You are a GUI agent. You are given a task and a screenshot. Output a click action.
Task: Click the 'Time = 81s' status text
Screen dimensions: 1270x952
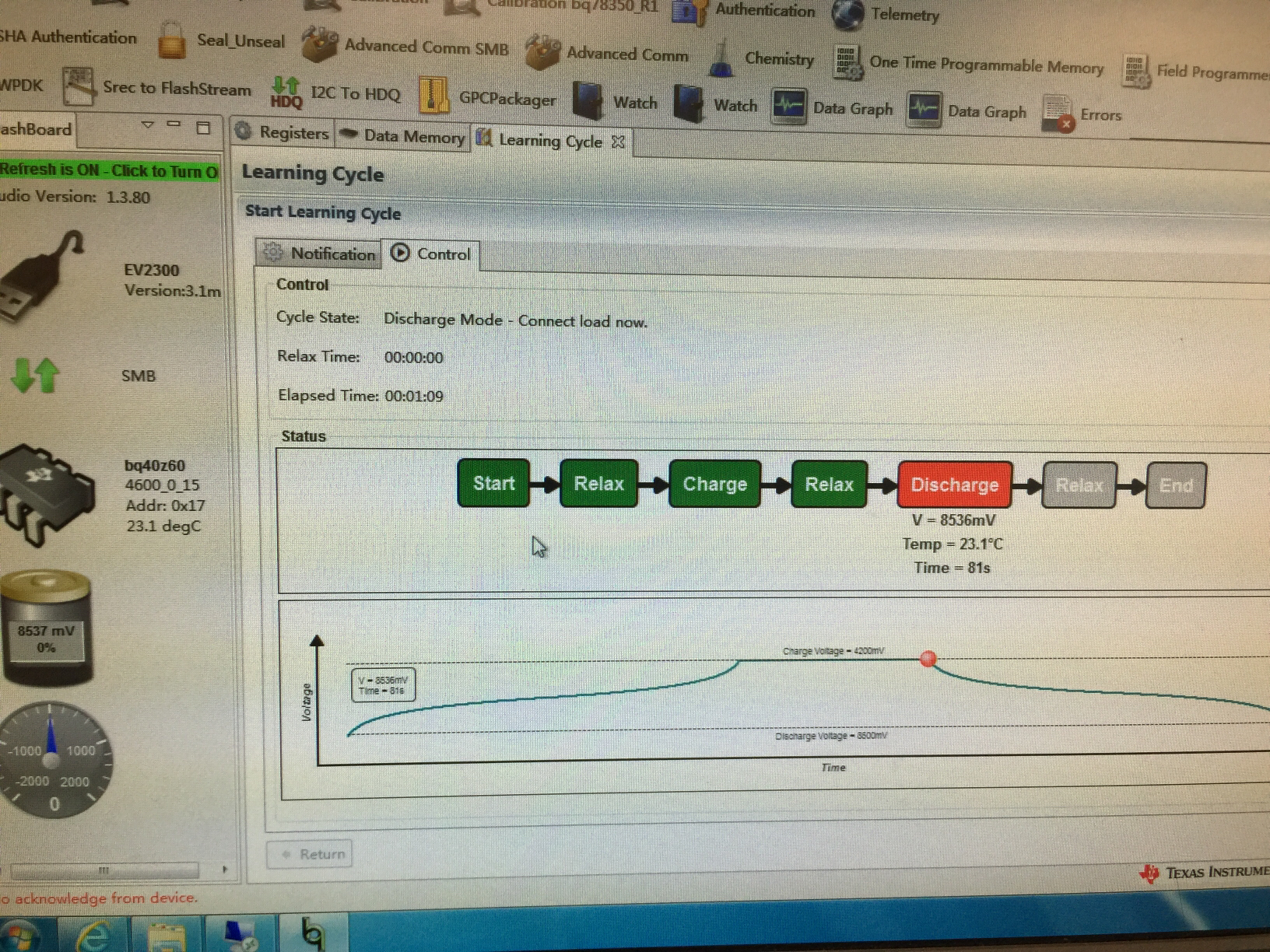tap(952, 568)
